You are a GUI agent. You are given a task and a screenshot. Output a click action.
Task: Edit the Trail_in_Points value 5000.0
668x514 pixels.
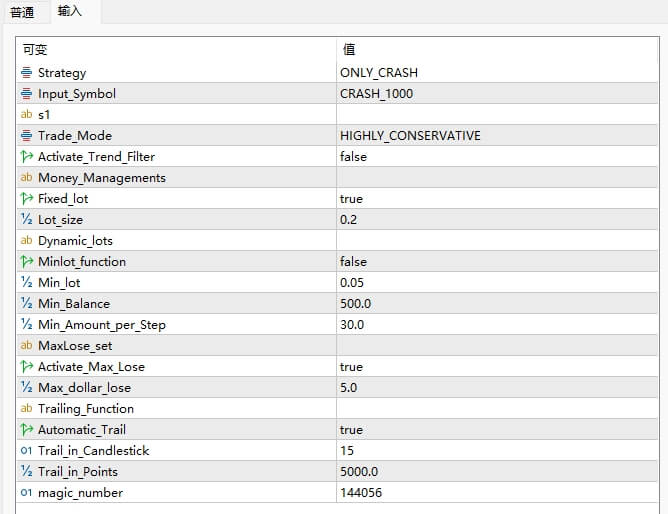(359, 472)
